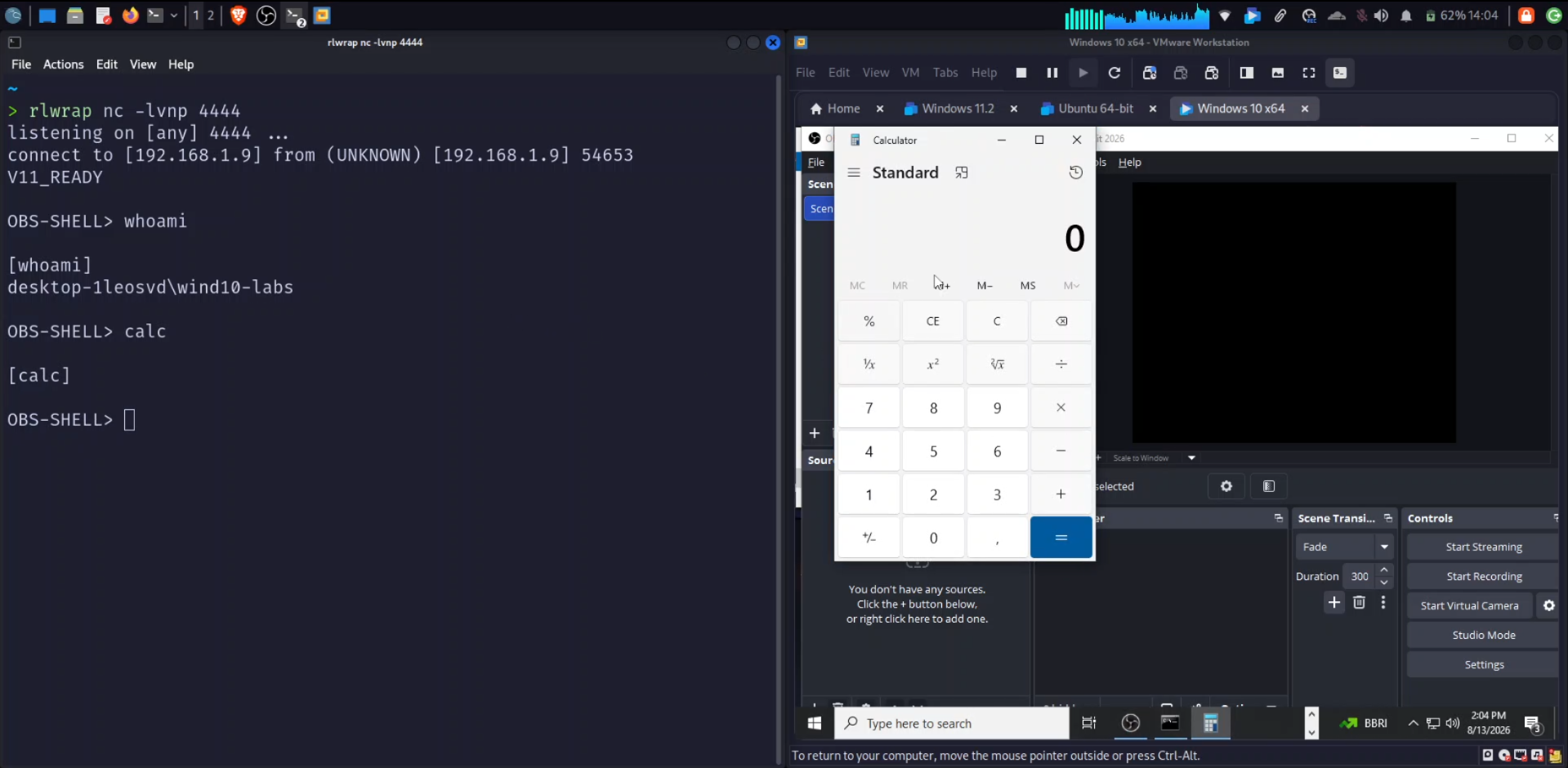Click the VMware restart guest icon
Screen dimensions: 1568x768
1114,73
